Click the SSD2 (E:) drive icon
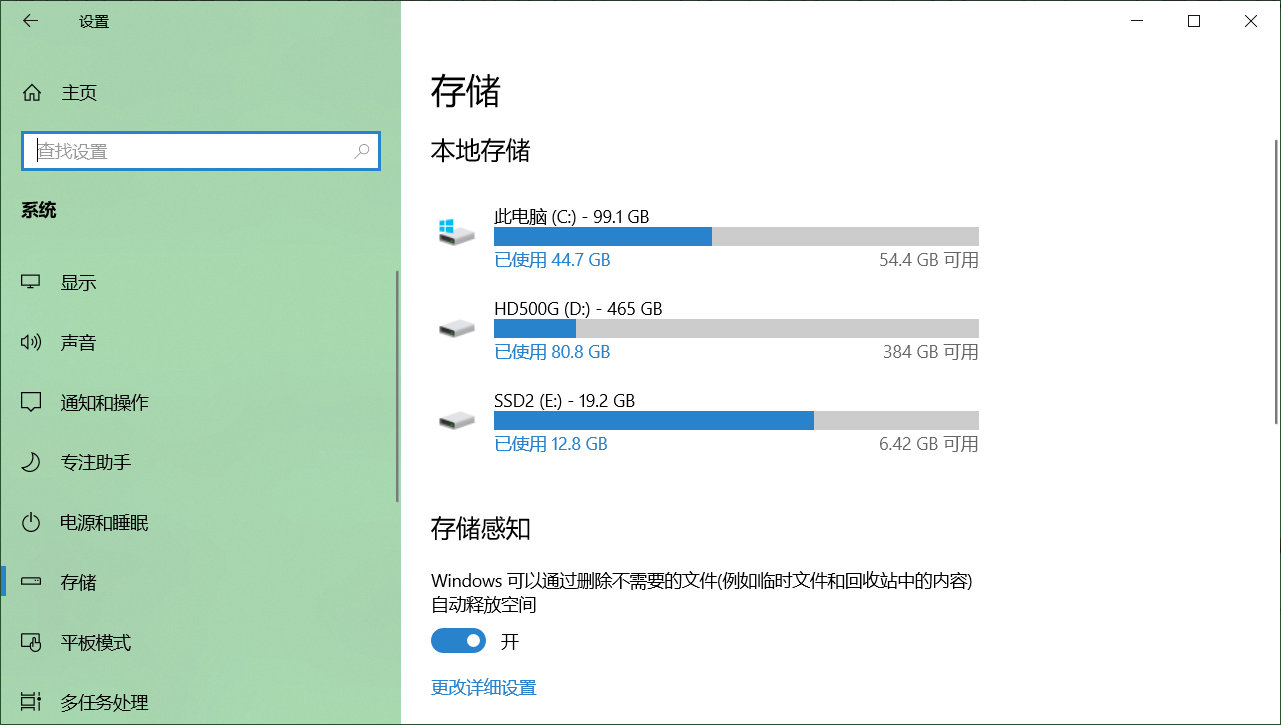The width and height of the screenshot is (1281, 725). point(456,420)
